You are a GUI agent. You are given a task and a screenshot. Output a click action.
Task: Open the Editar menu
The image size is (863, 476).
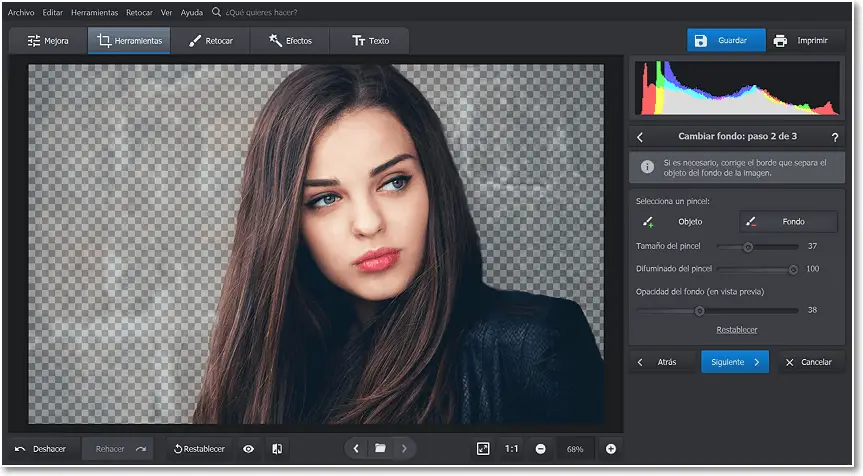pos(52,12)
